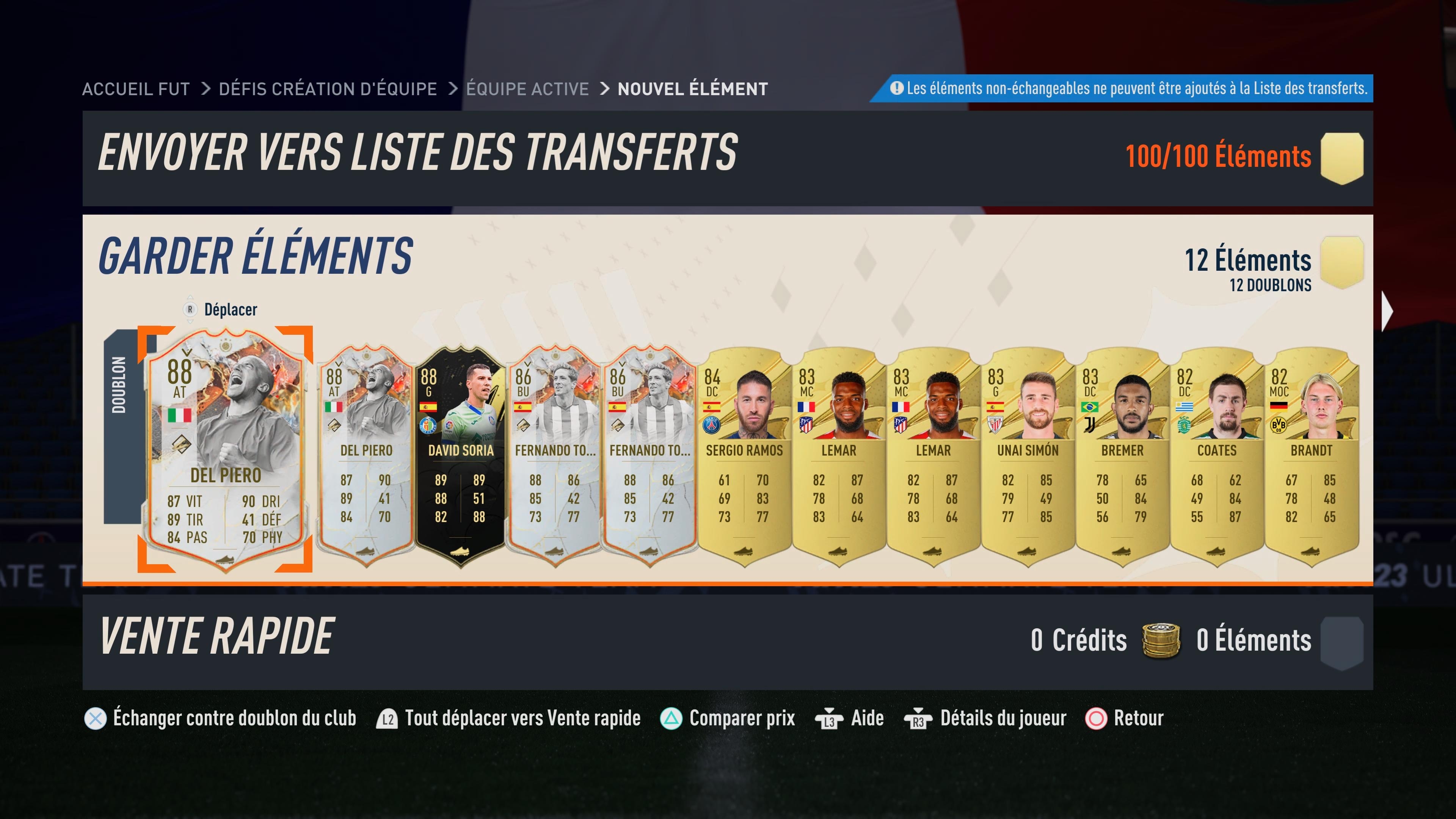Click Tout déplacer vers Vente rapide
This screenshot has width=1456, height=819.
click(523, 719)
